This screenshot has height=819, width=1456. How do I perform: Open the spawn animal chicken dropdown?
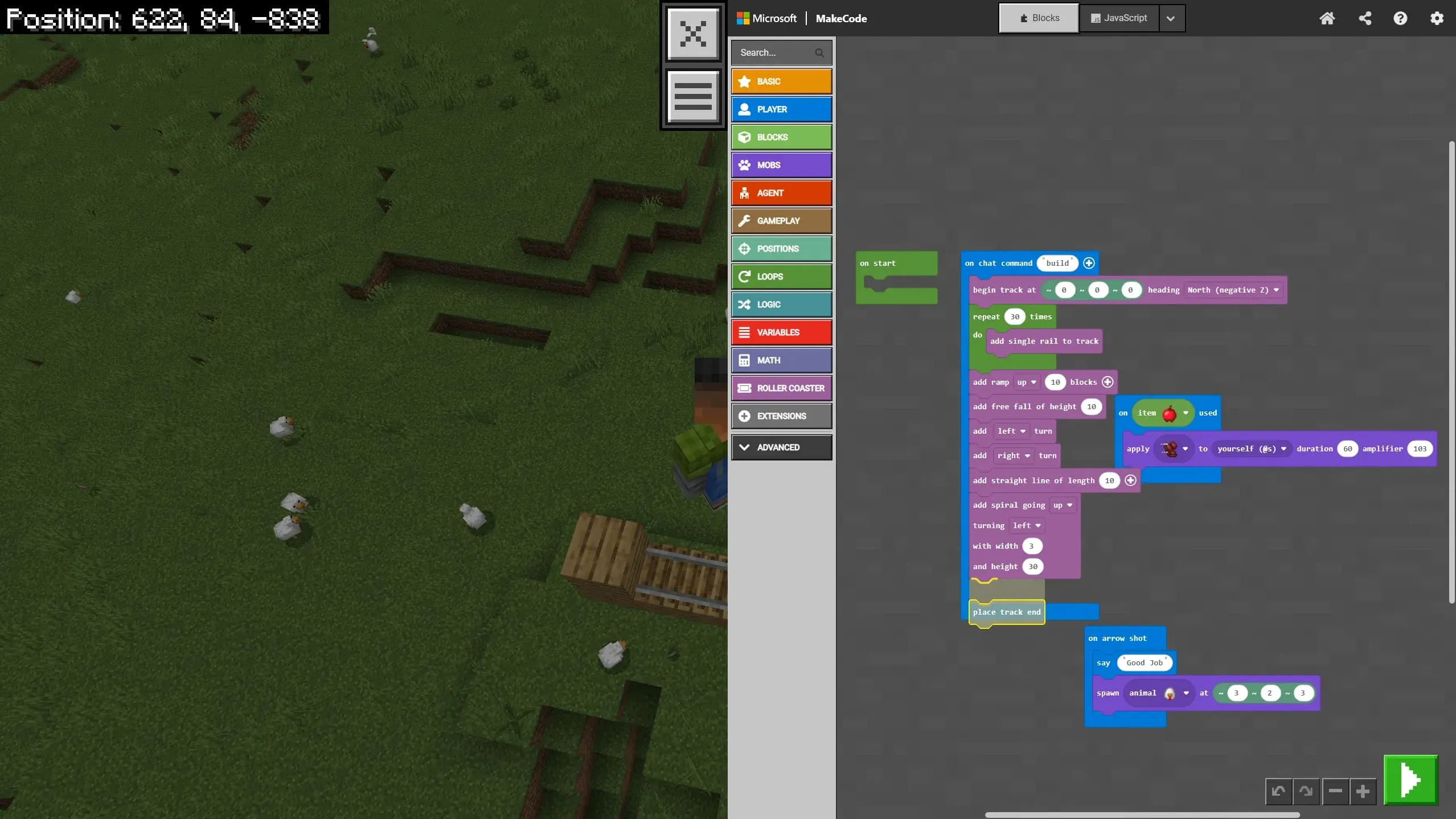tap(1159, 693)
